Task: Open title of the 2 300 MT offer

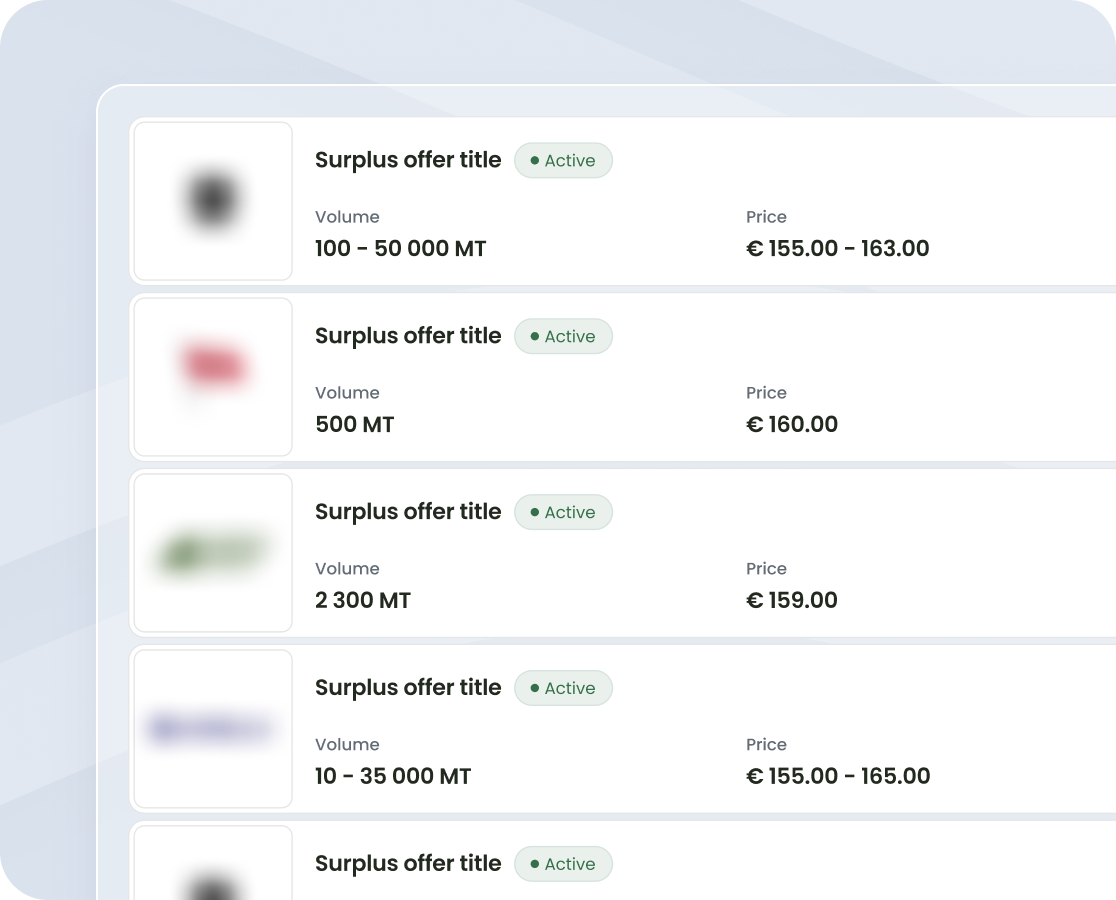Action: click(408, 512)
